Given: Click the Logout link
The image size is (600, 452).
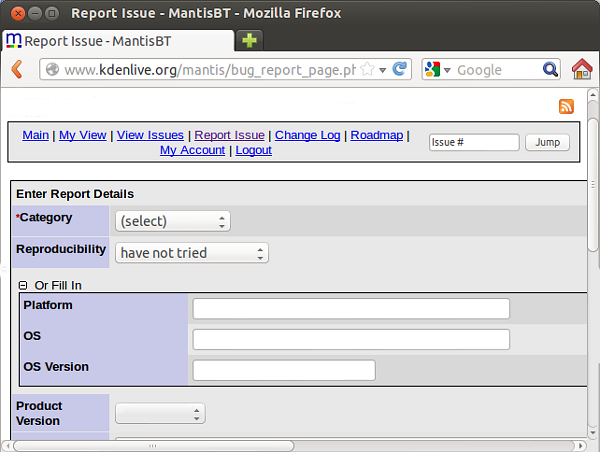Looking at the screenshot, I should pyautogui.click(x=253, y=150).
